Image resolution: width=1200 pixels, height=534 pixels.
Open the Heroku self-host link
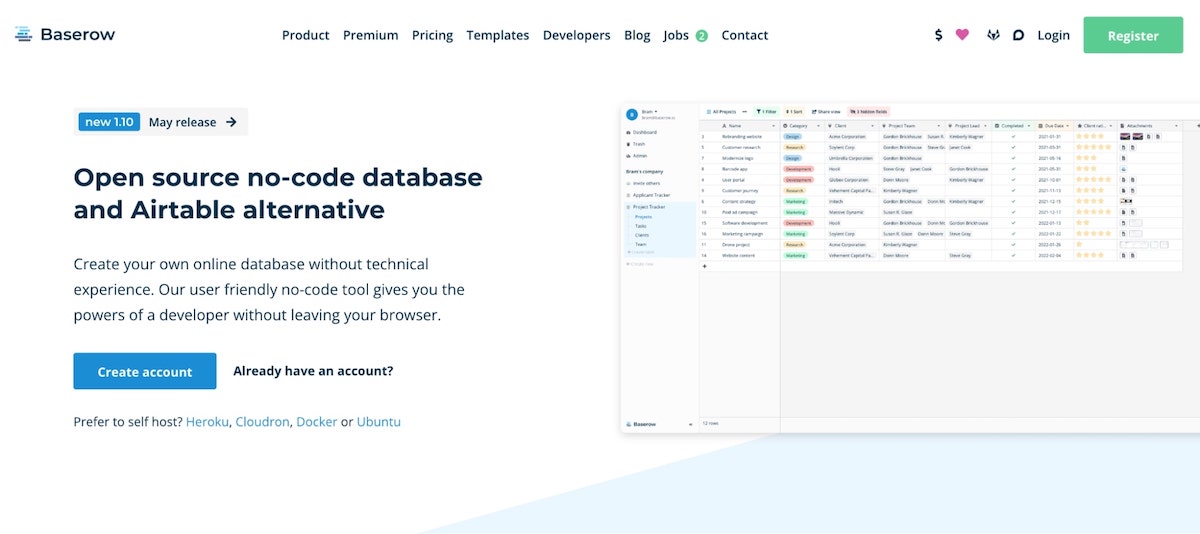pyautogui.click(x=208, y=422)
